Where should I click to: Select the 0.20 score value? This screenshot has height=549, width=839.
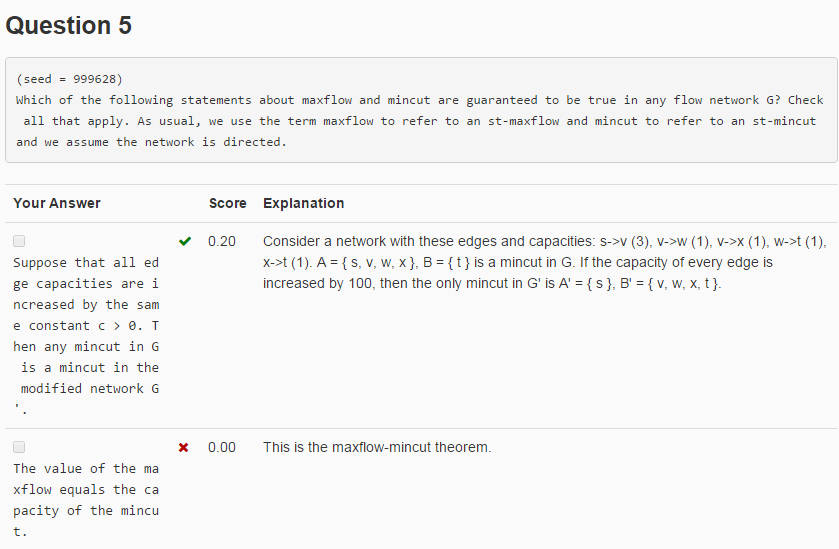222,241
